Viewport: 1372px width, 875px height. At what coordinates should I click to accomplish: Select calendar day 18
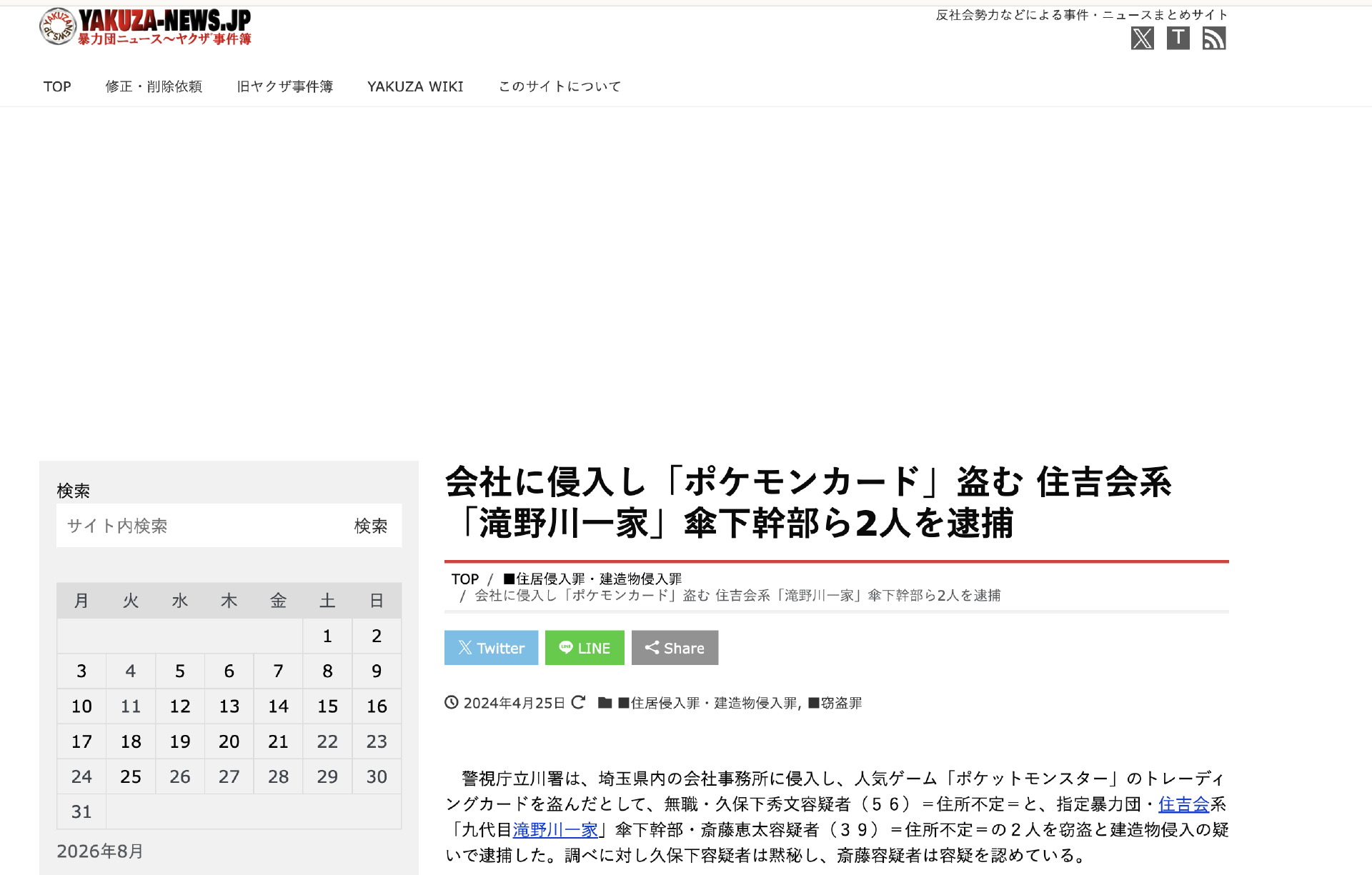point(131,741)
